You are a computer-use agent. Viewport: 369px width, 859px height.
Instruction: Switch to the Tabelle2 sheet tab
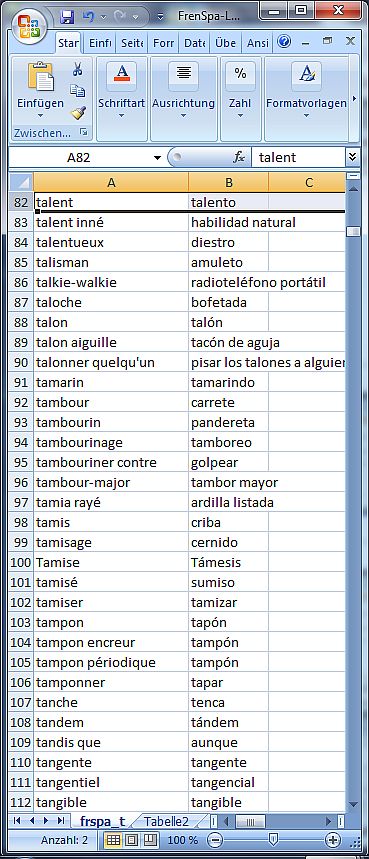[166, 821]
